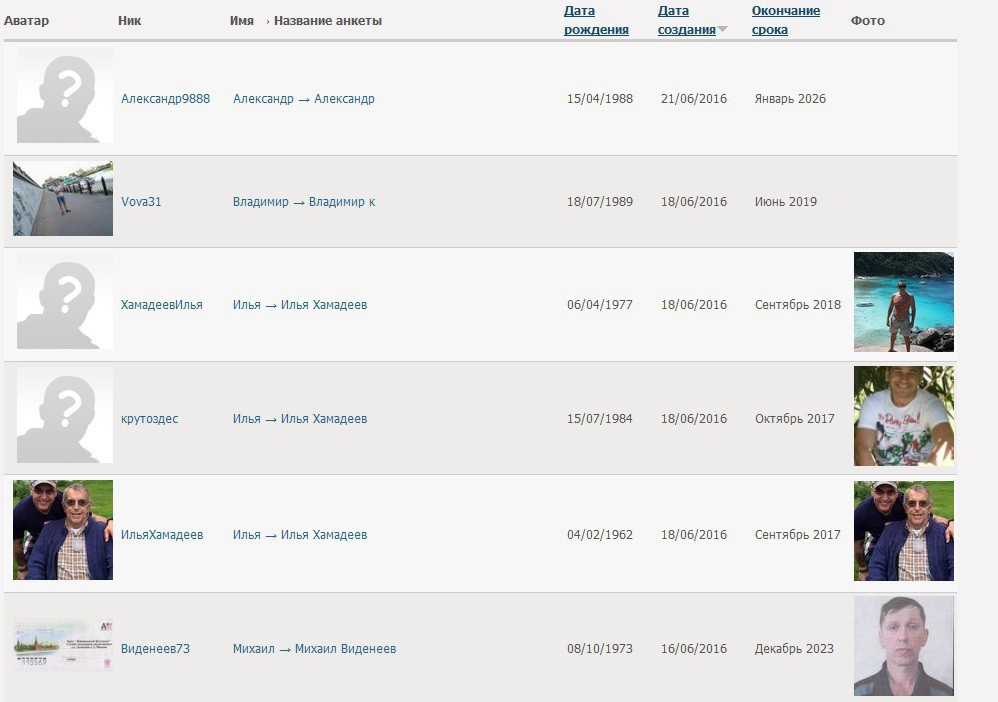Click the placeholder avatar for Александр9888
This screenshot has width=998, height=702.
64,96
